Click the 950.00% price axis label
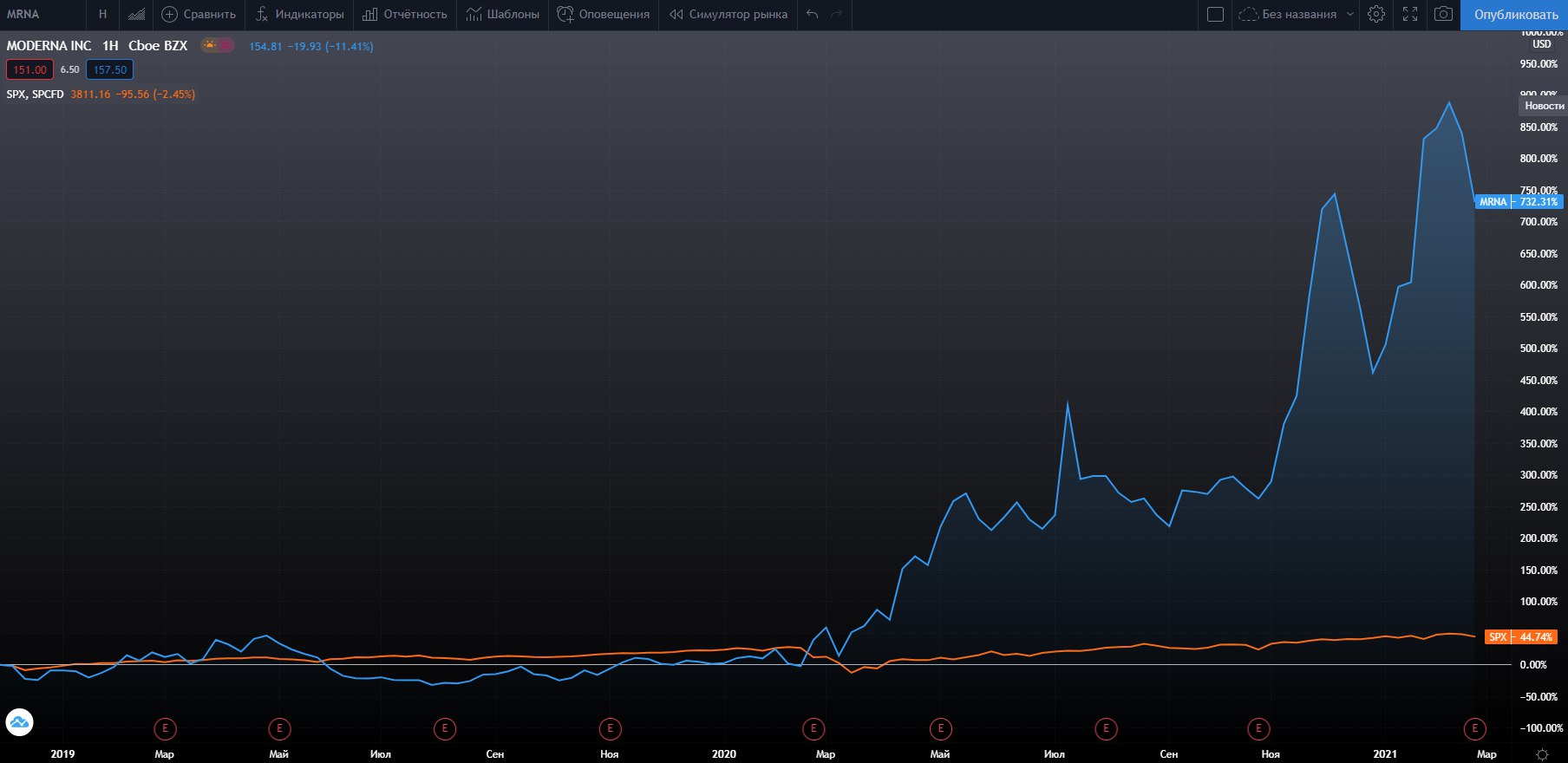The height and width of the screenshot is (763, 1568). pos(1539,64)
